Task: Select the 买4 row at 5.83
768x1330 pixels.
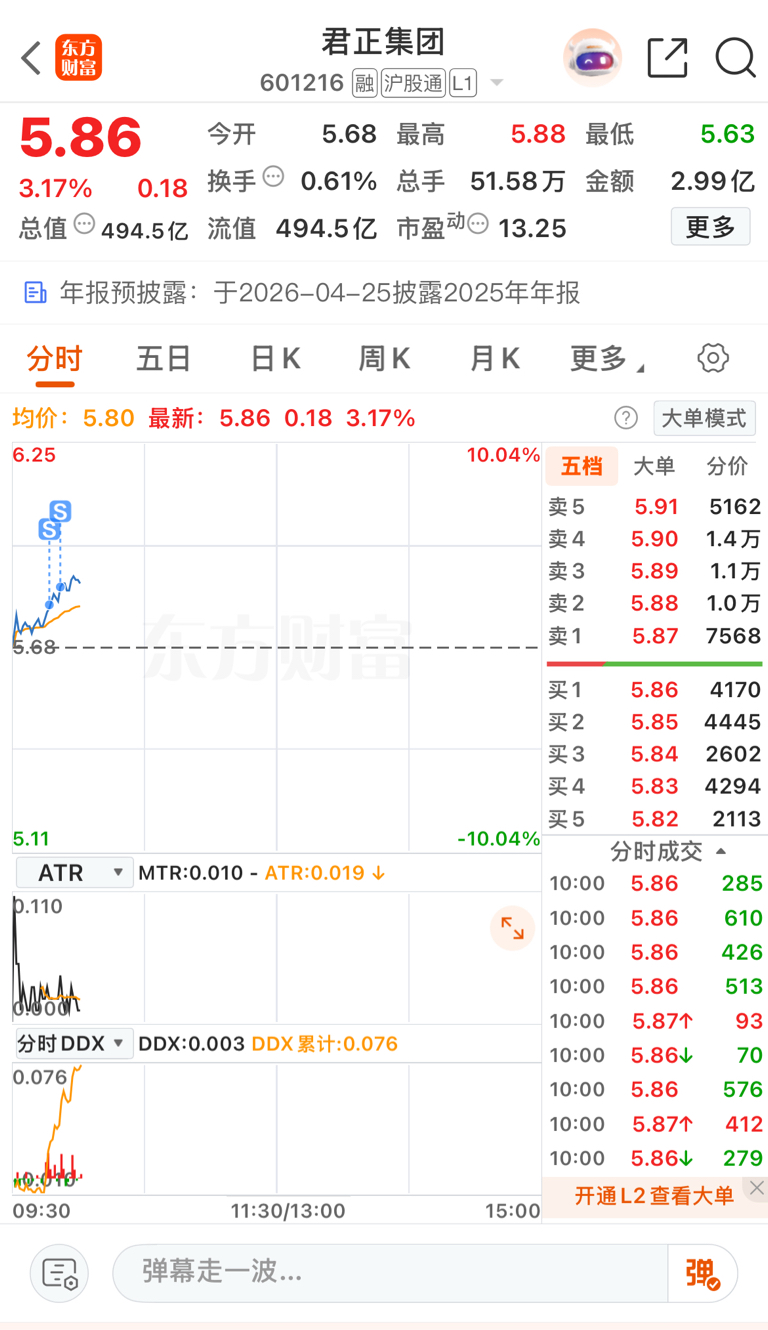Action: [x=654, y=785]
